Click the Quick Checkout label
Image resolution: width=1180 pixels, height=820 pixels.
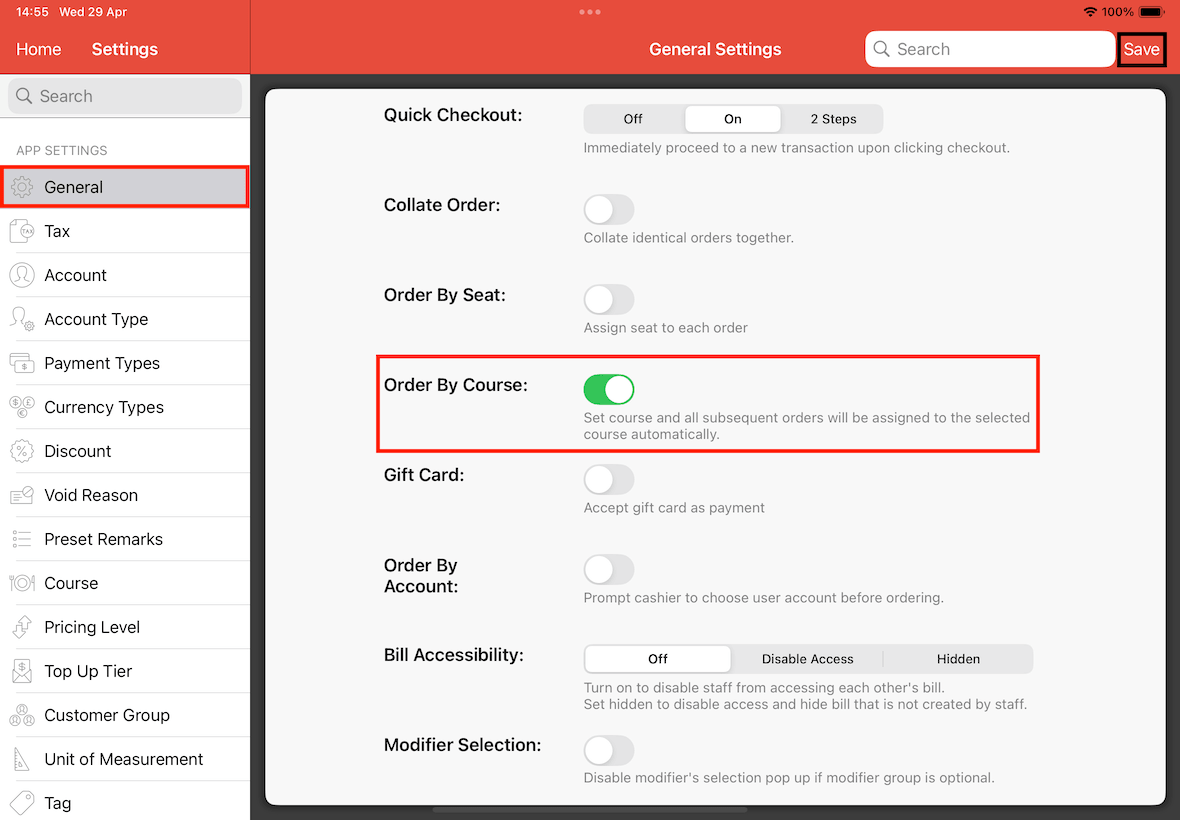(453, 115)
